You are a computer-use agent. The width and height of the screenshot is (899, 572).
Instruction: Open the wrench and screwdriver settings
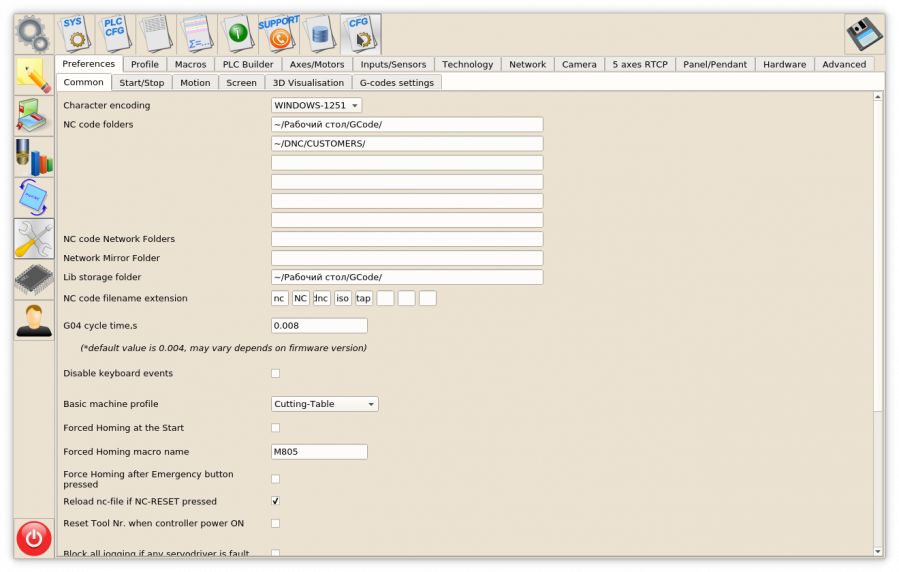pos(34,238)
